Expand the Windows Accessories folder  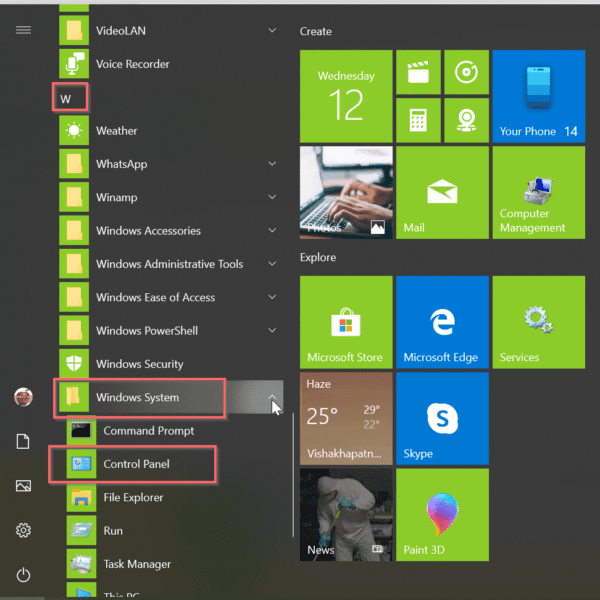tap(273, 231)
